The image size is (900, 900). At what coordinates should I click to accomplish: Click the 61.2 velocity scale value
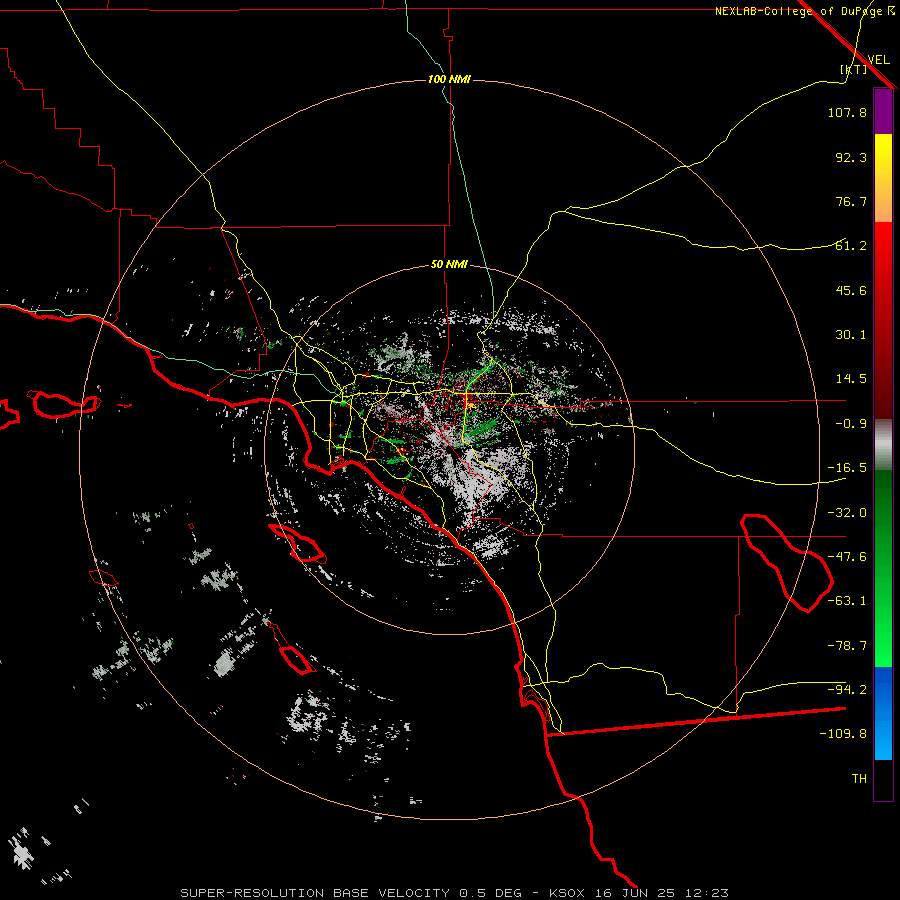pos(851,246)
